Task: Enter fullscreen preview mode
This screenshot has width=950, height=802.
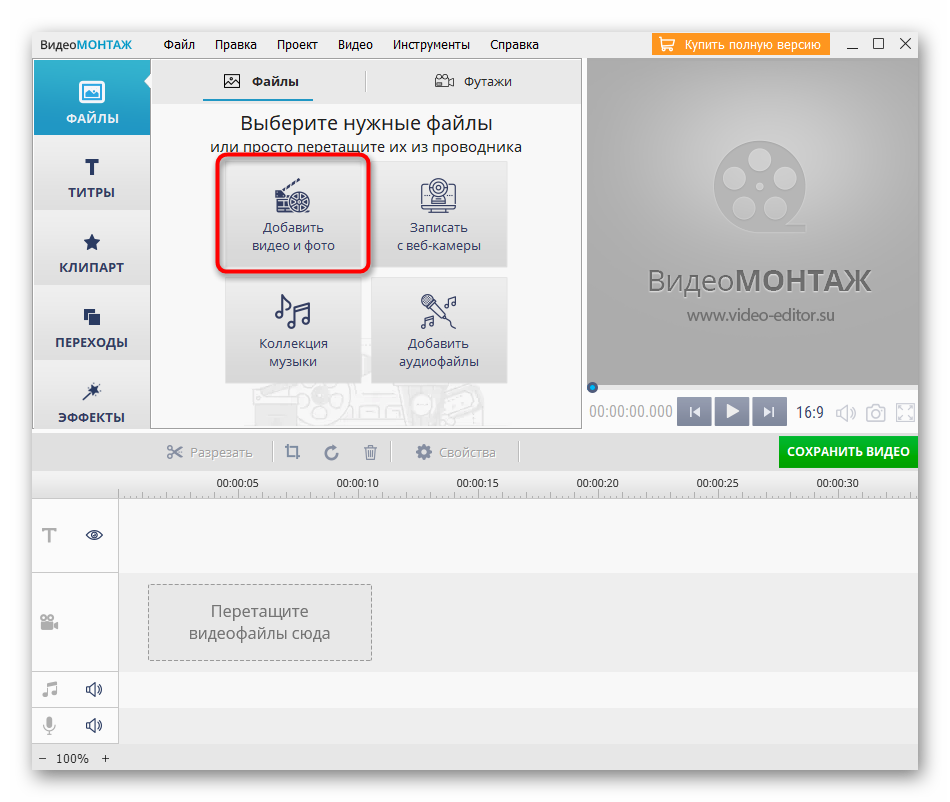Action: pos(905,412)
